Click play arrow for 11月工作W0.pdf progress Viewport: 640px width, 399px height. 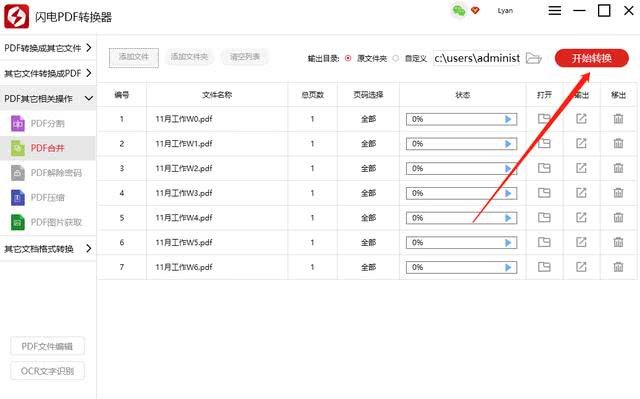pos(508,119)
